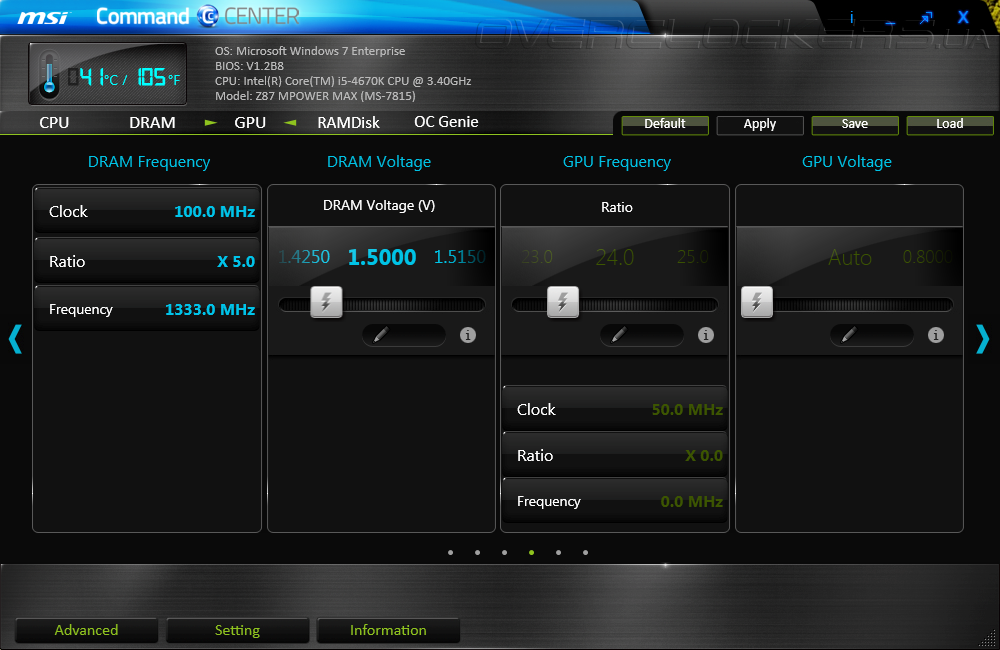
Task: Select fourth highlighted page indicator dot
Action: [x=531, y=552]
